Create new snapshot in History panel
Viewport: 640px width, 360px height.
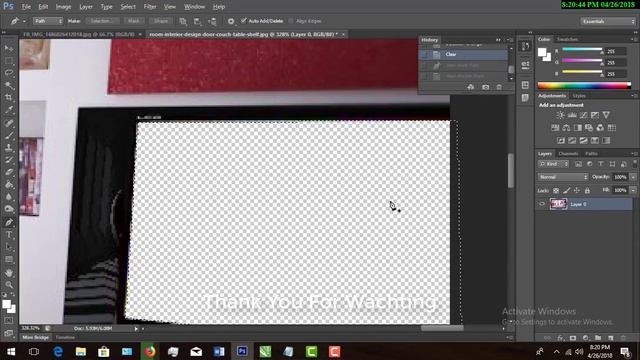pos(485,87)
